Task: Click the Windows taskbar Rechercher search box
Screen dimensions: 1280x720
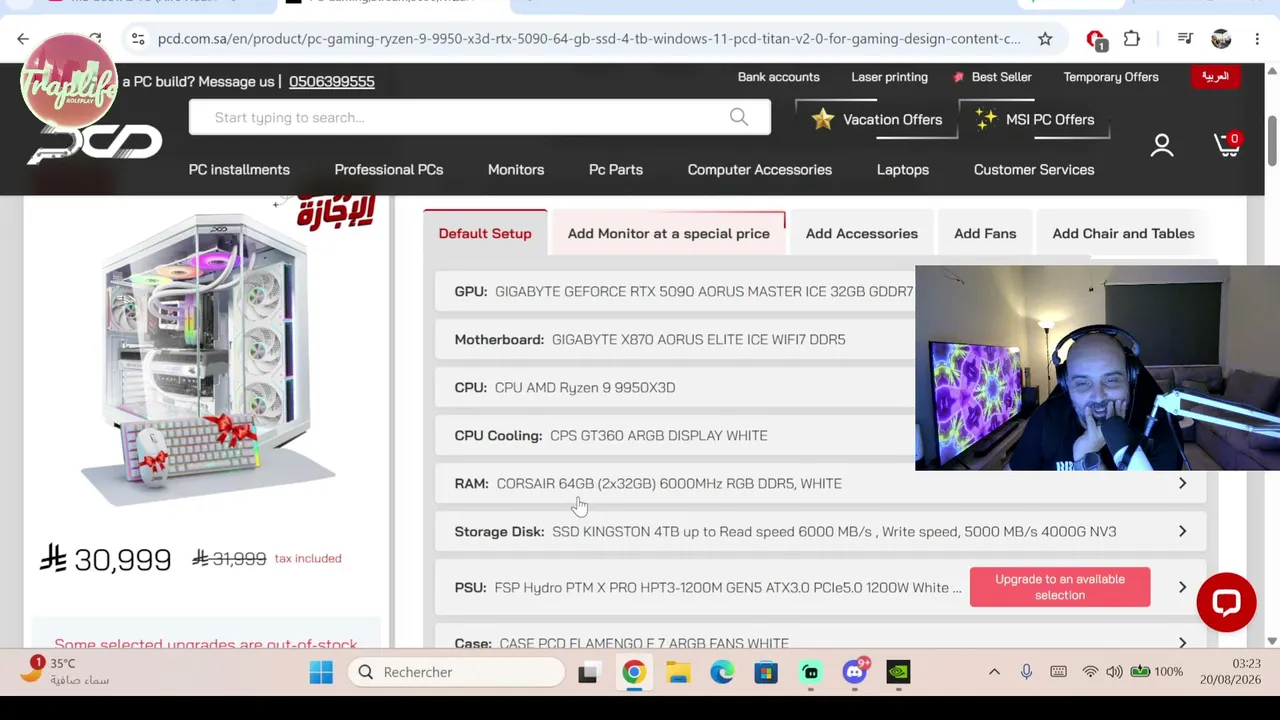Action: [x=457, y=672]
